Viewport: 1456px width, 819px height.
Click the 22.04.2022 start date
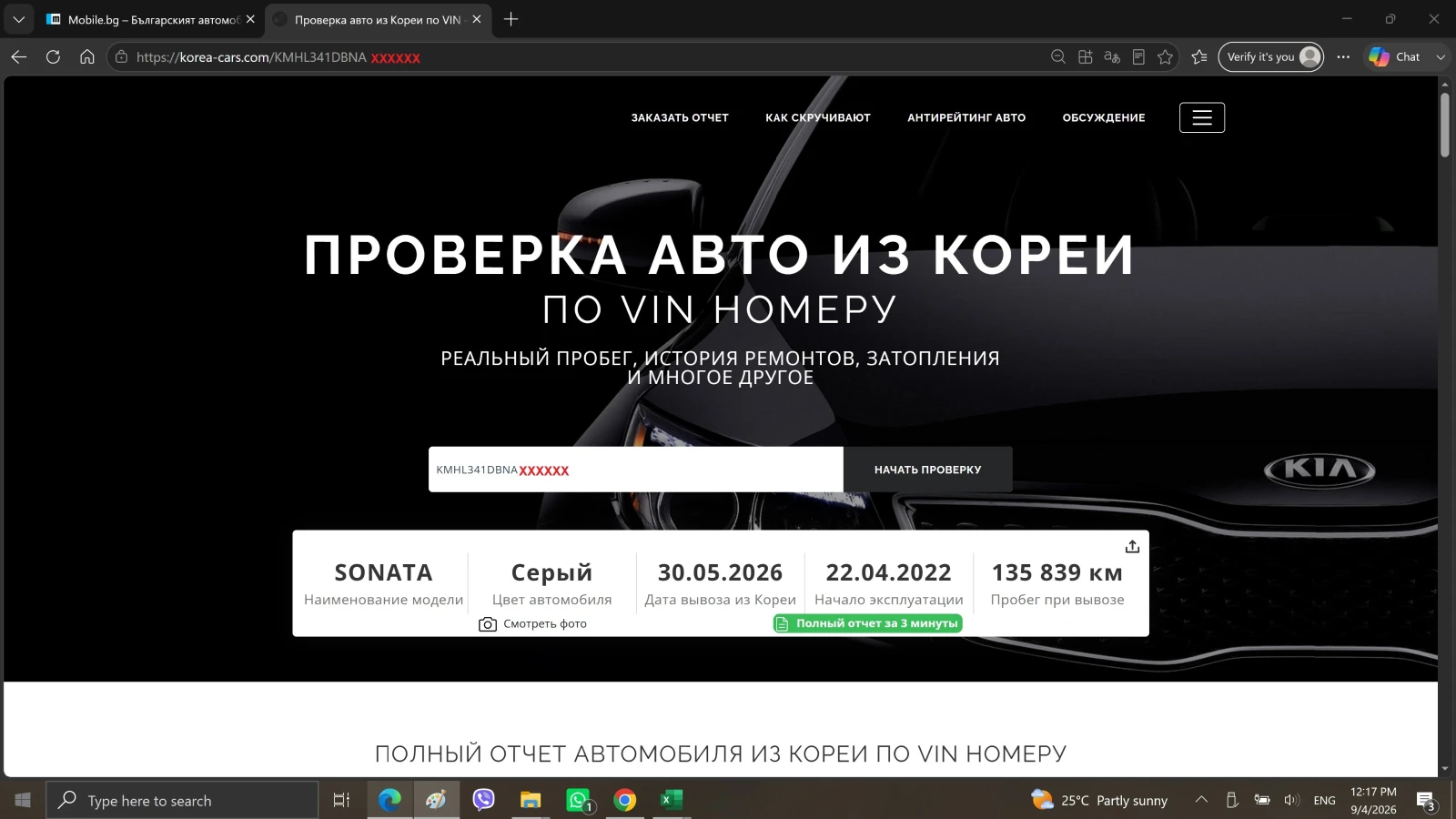coord(888,572)
